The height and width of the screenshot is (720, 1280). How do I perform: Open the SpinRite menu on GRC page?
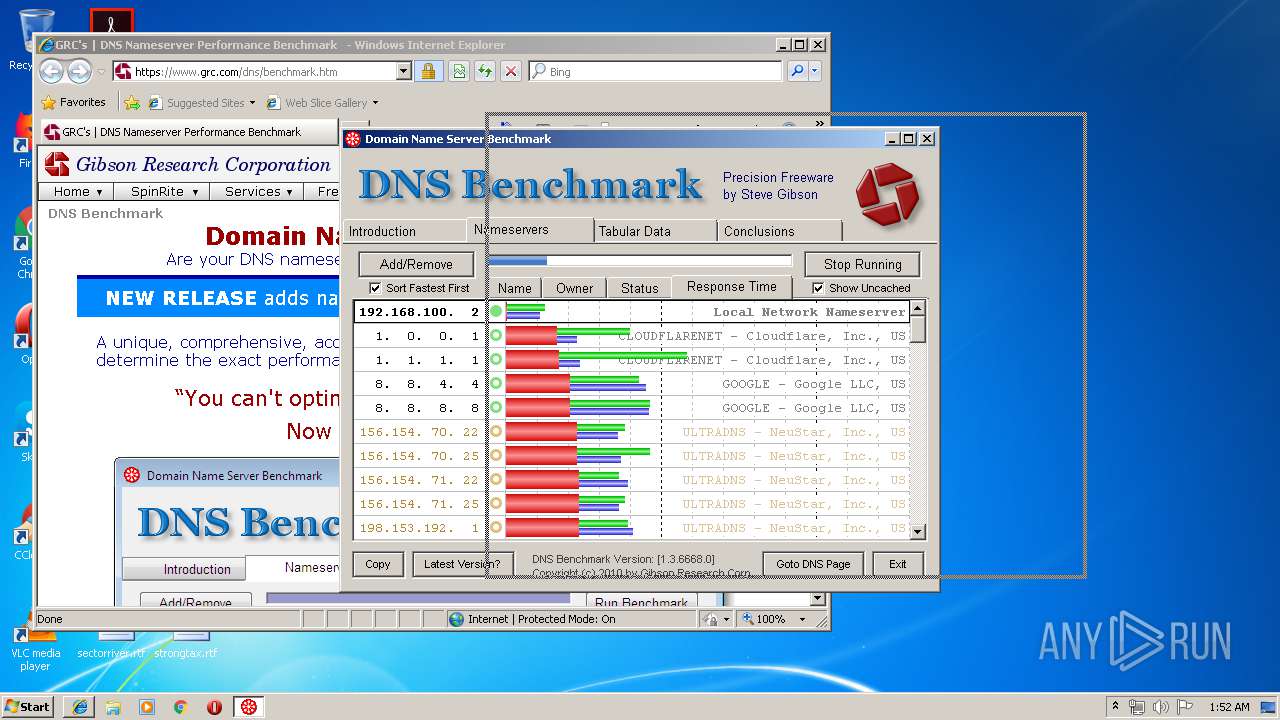coord(164,191)
